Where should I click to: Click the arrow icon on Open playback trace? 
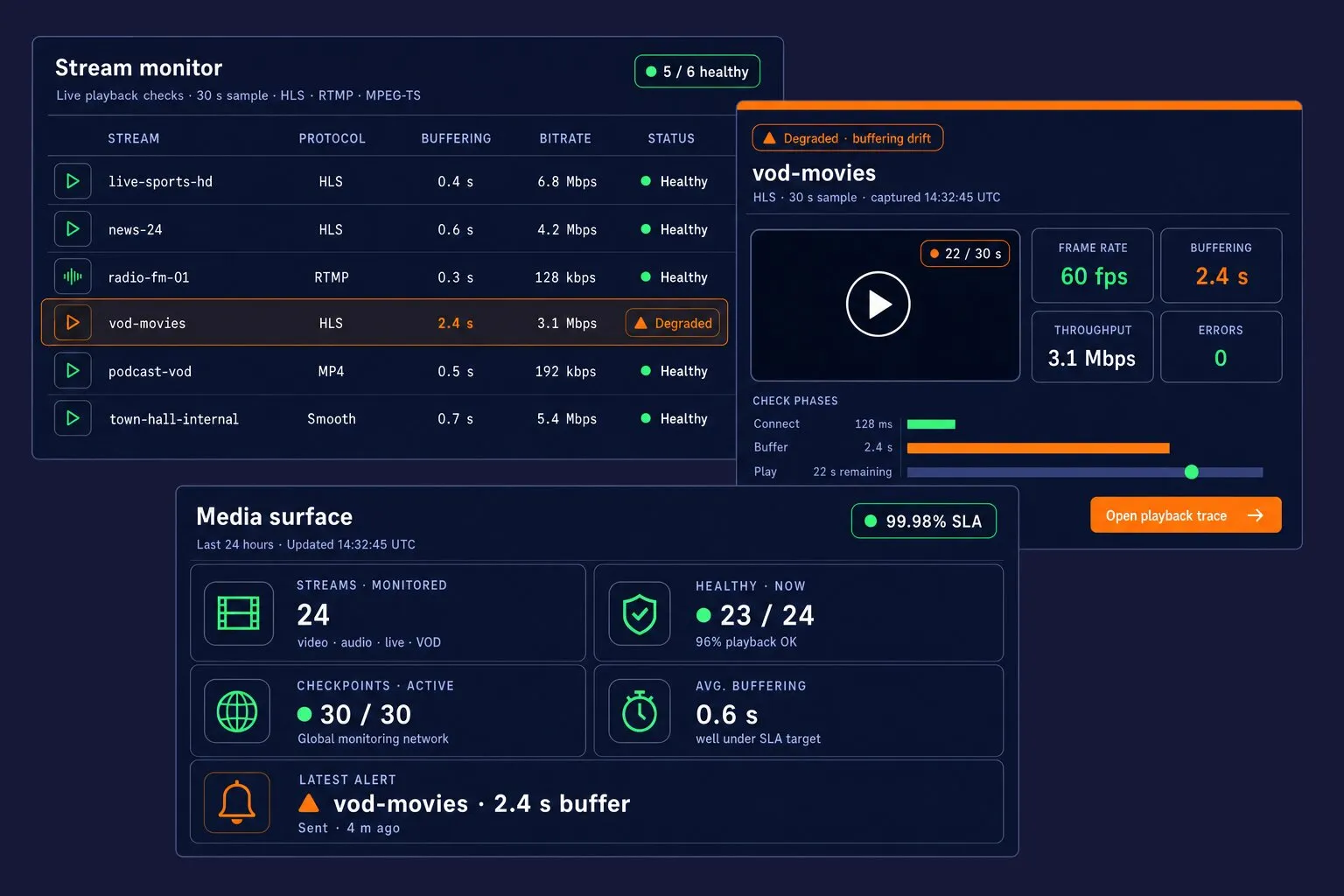coord(1256,515)
